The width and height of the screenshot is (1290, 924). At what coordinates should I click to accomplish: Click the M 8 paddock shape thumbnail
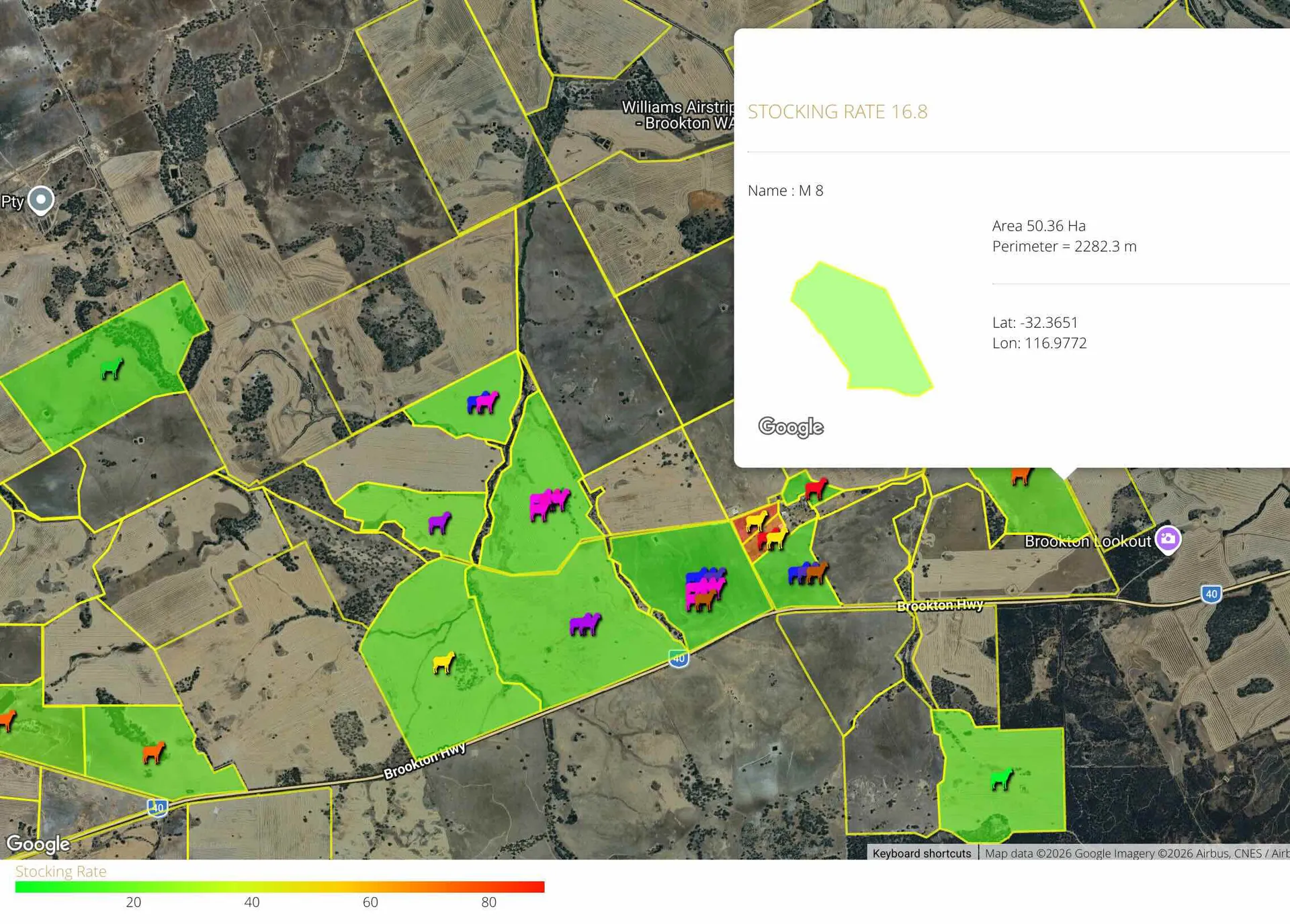[x=861, y=329]
